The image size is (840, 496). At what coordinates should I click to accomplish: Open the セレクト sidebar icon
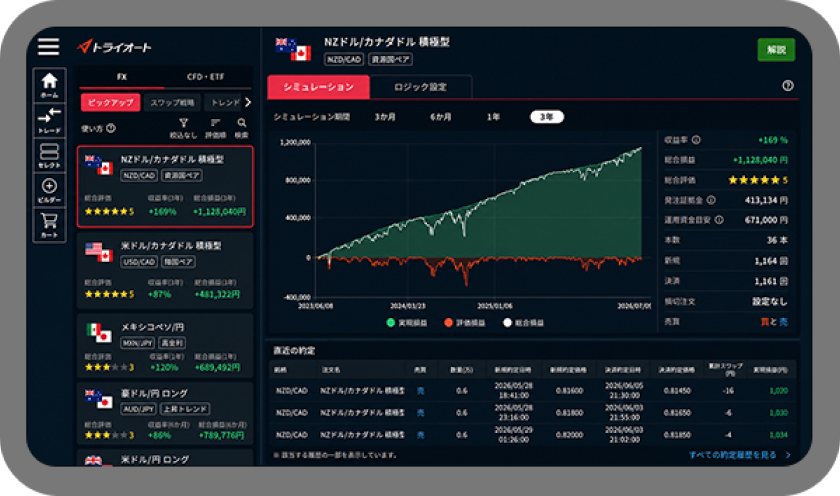[x=49, y=155]
